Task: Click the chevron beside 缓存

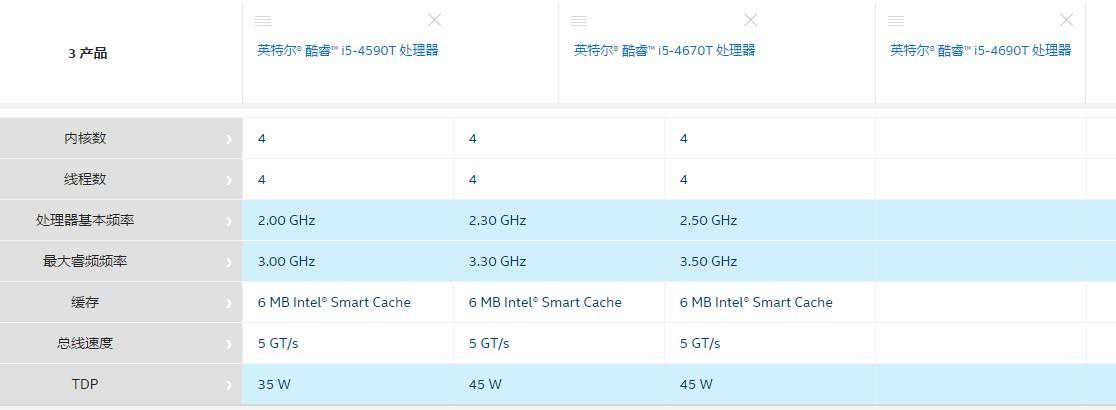Action: (x=229, y=303)
